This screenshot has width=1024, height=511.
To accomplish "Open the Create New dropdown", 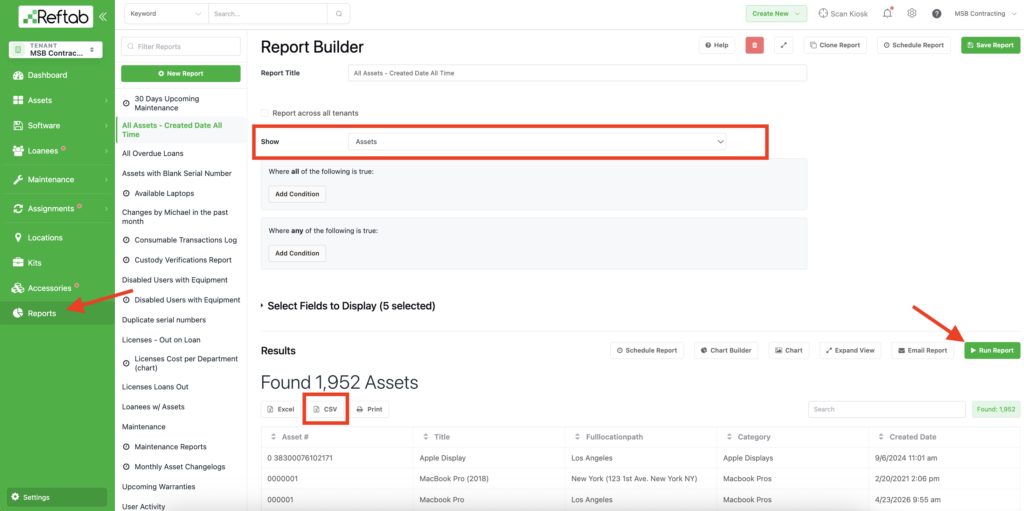I will pos(776,13).
